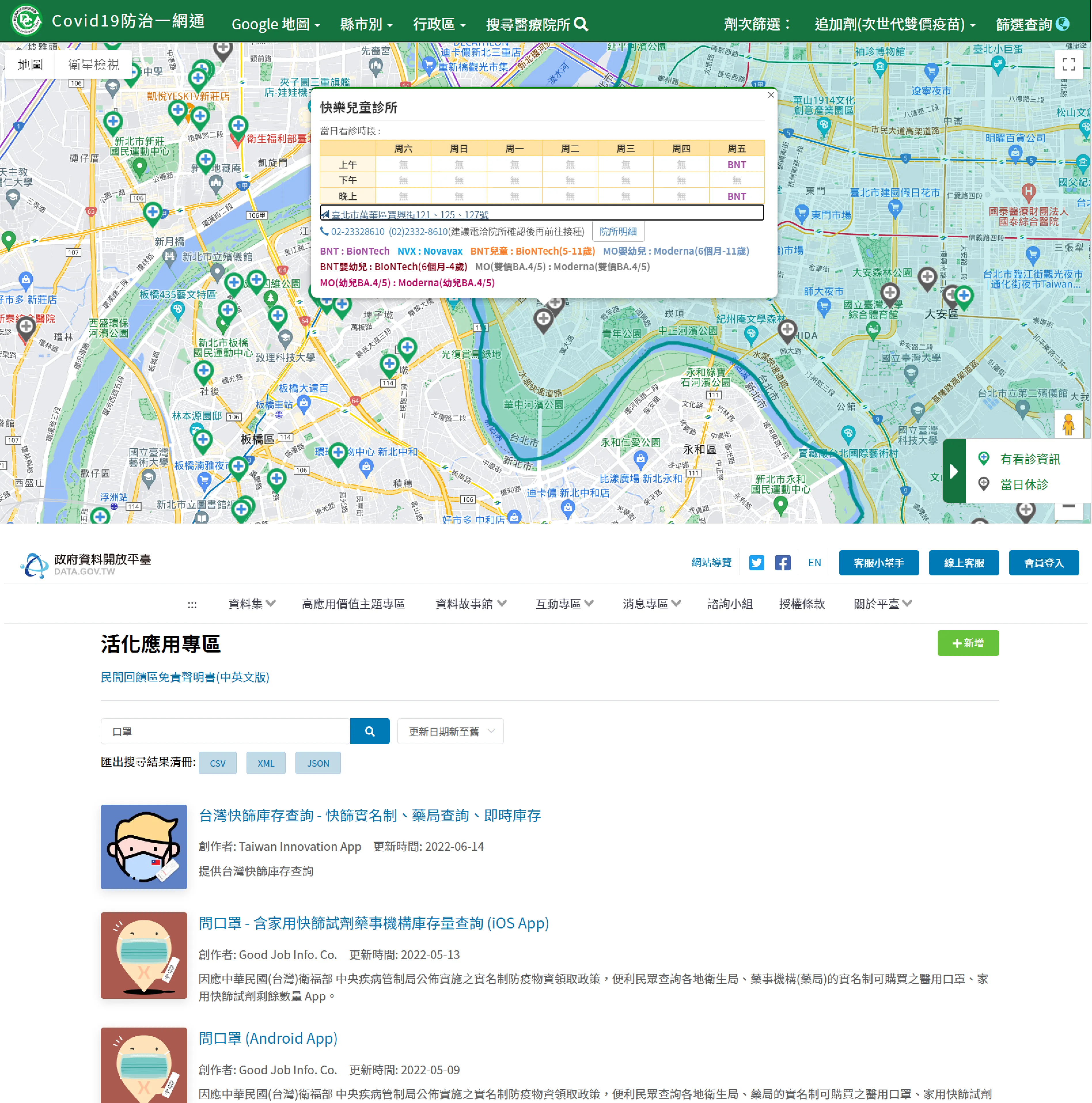Open the Twitter share icon
Image resolution: width=1092 pixels, height=1103 pixels.
click(756, 562)
